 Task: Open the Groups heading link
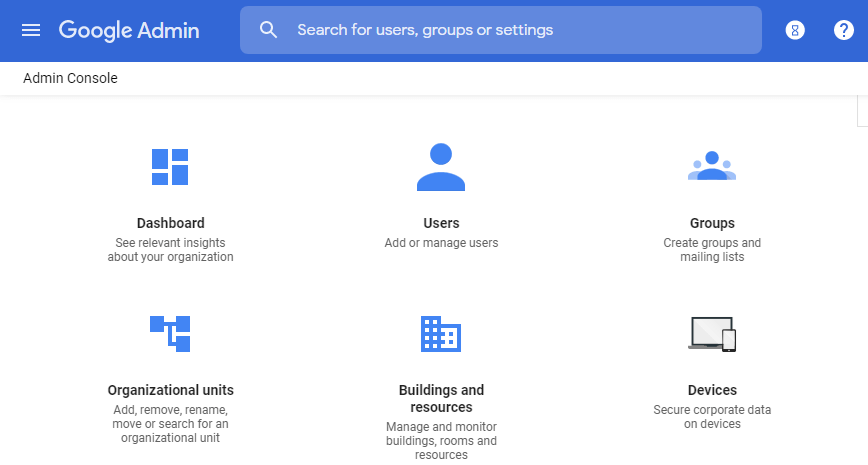(x=712, y=223)
